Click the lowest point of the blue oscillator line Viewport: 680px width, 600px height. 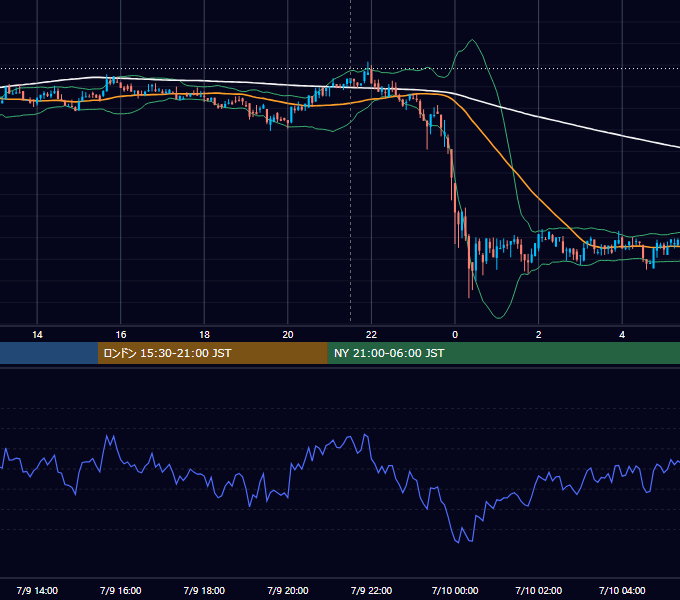(458, 542)
